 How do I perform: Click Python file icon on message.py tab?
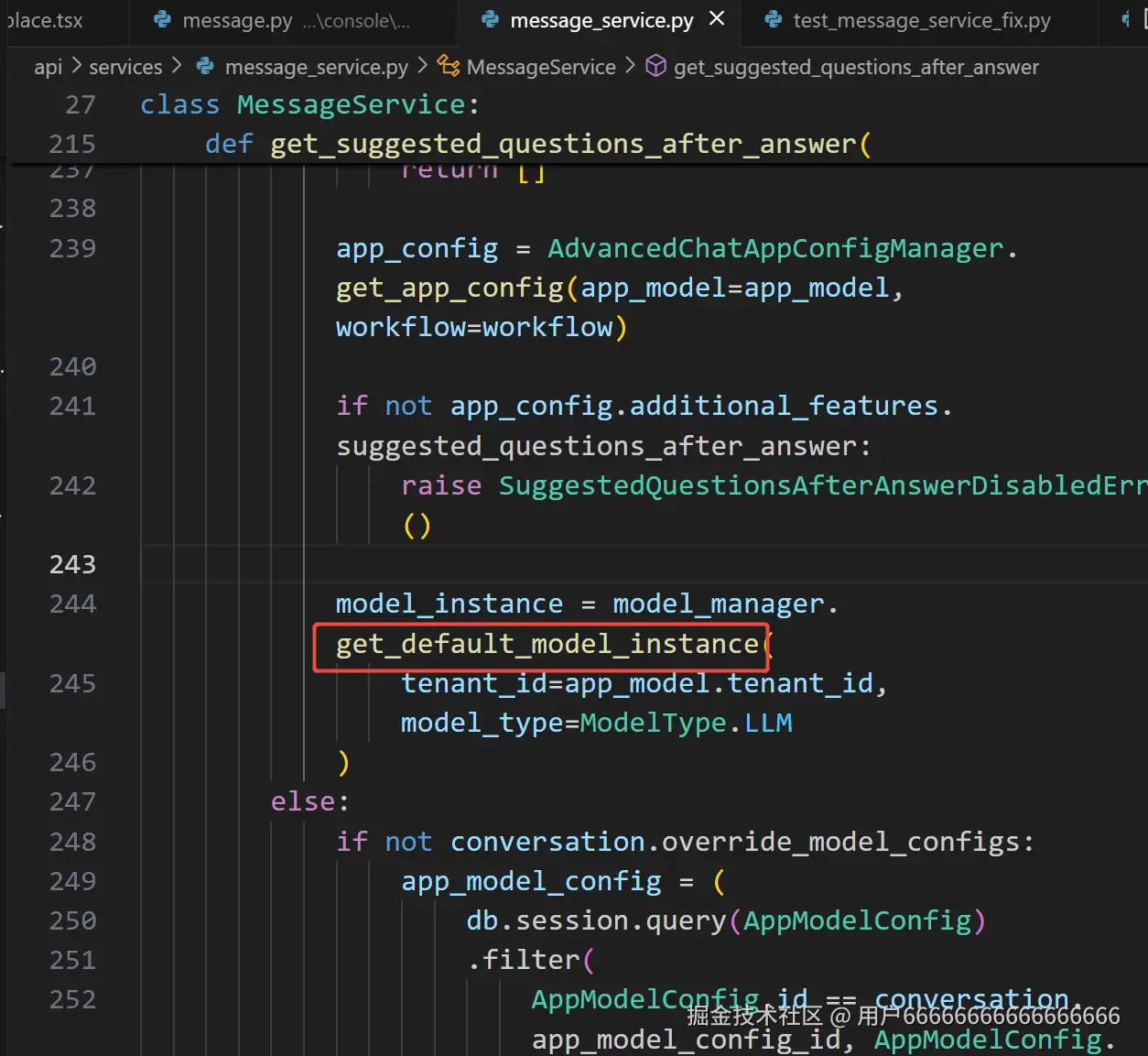[163, 19]
